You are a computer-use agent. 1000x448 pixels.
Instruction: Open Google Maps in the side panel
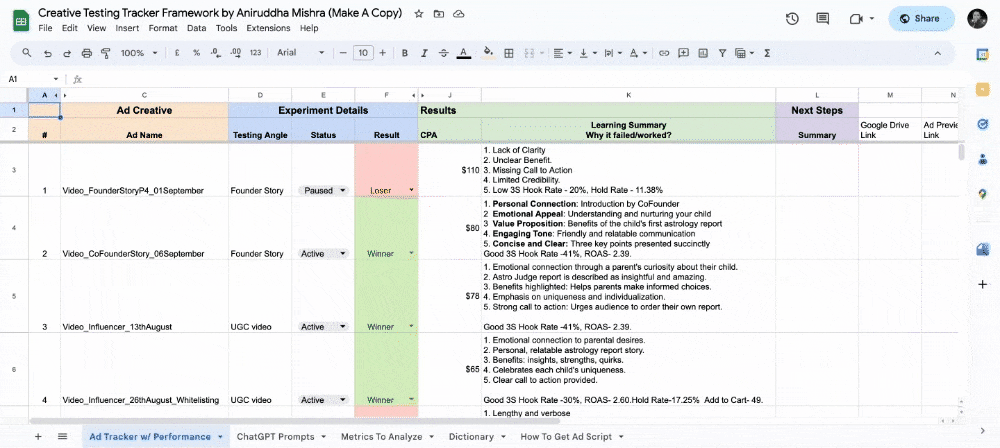[982, 195]
